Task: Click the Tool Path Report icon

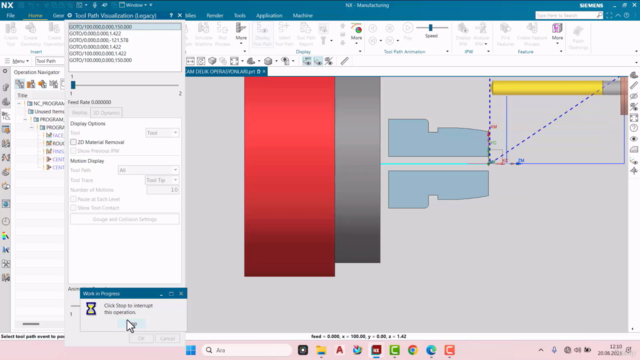Action: [x=306, y=34]
